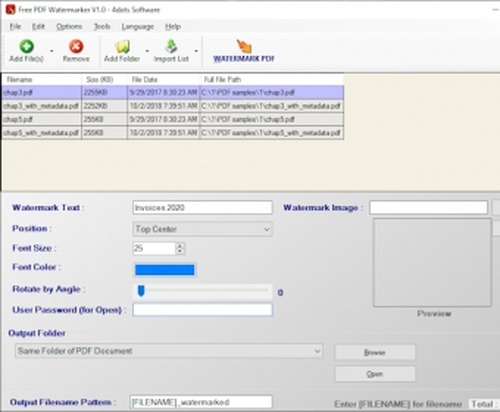
Task: Click the Import List icon
Action: [171, 46]
